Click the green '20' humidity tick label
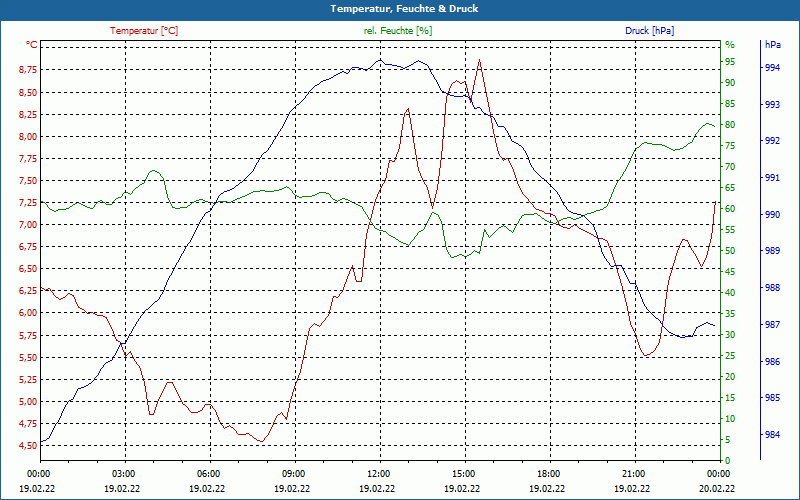Image resolution: width=800 pixels, height=500 pixels. (x=730, y=377)
